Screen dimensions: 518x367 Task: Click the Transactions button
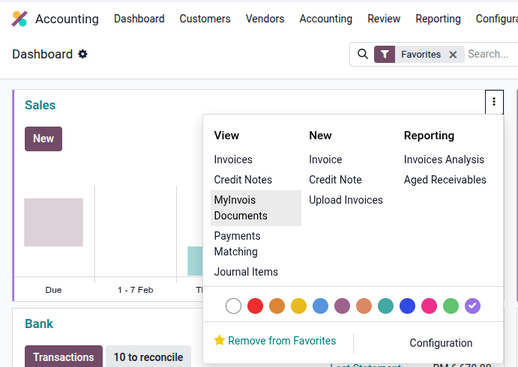pos(63,357)
